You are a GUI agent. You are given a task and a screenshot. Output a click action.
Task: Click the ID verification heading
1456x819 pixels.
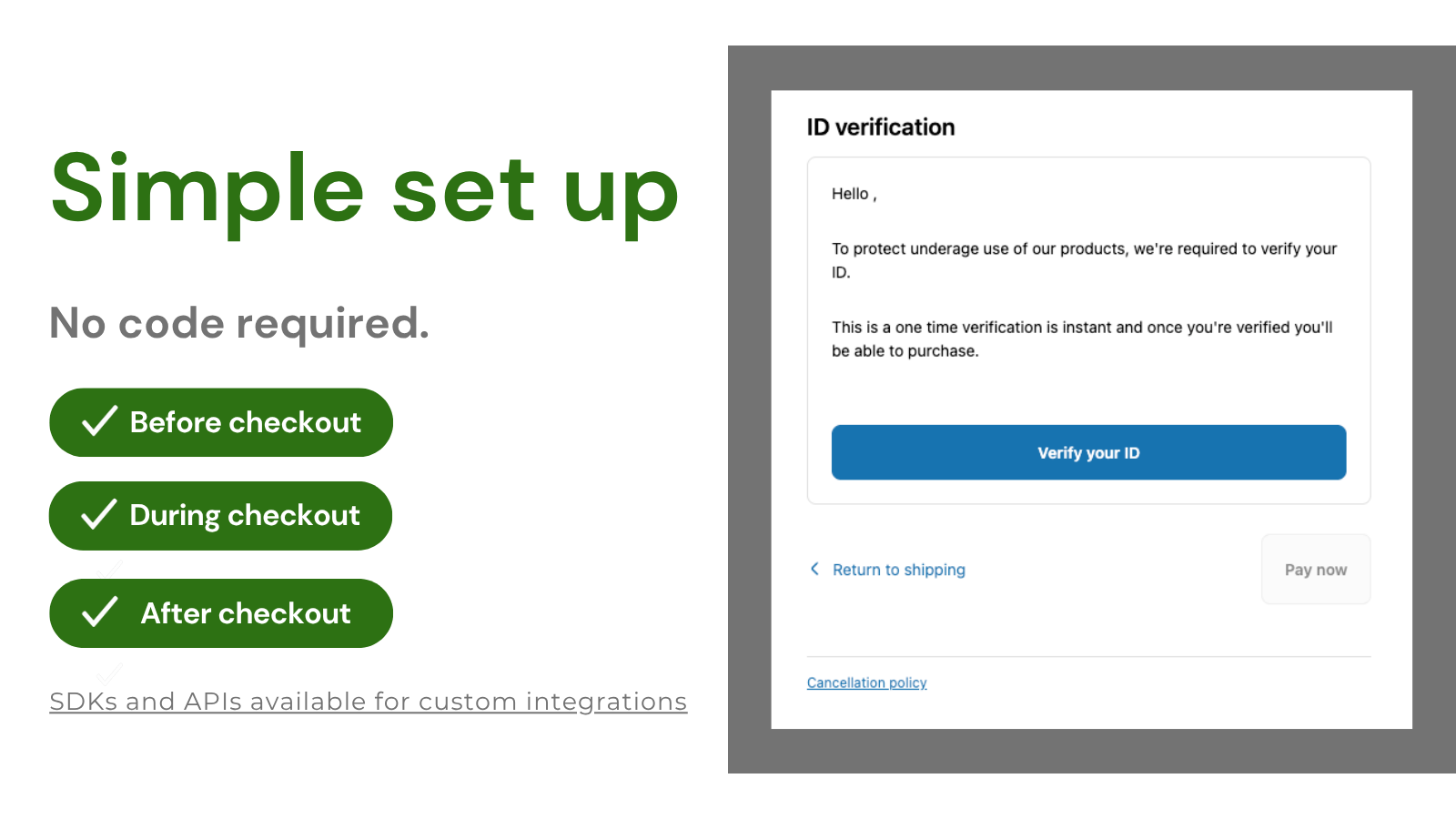coord(881,127)
